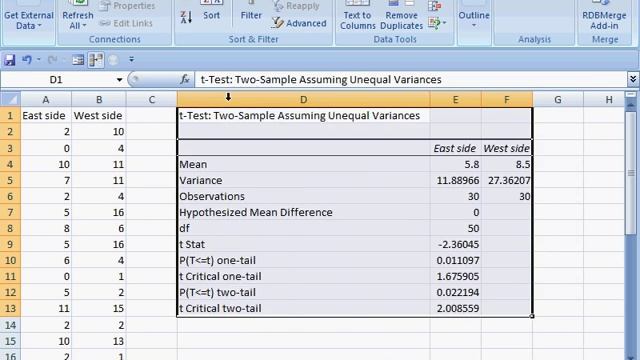Click the Consolidate icon in Data Tools
Viewport: 640px width, 360px height.
tap(434, 6)
